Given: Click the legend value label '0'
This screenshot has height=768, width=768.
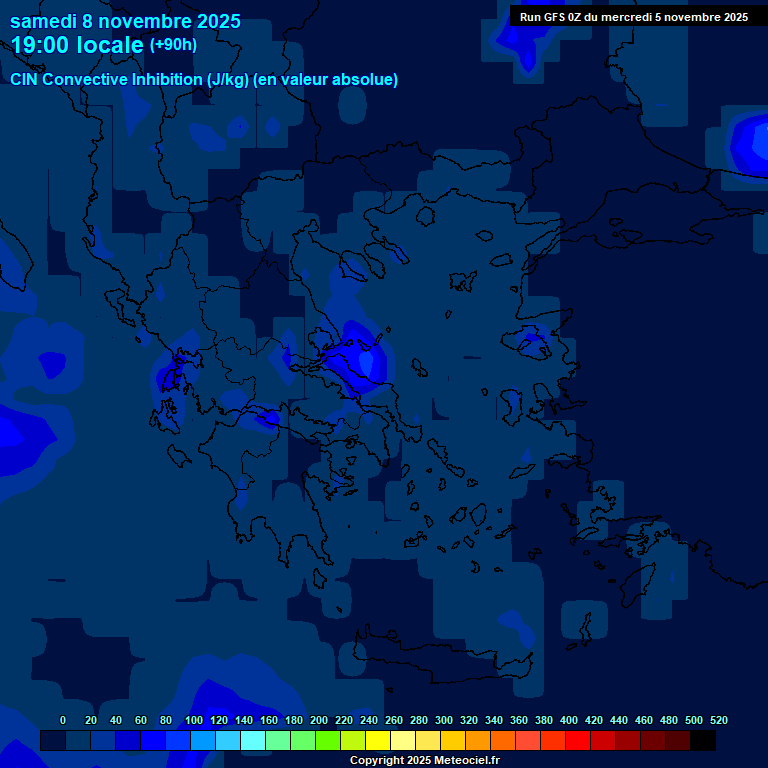Looking at the screenshot, I should pos(63,720).
